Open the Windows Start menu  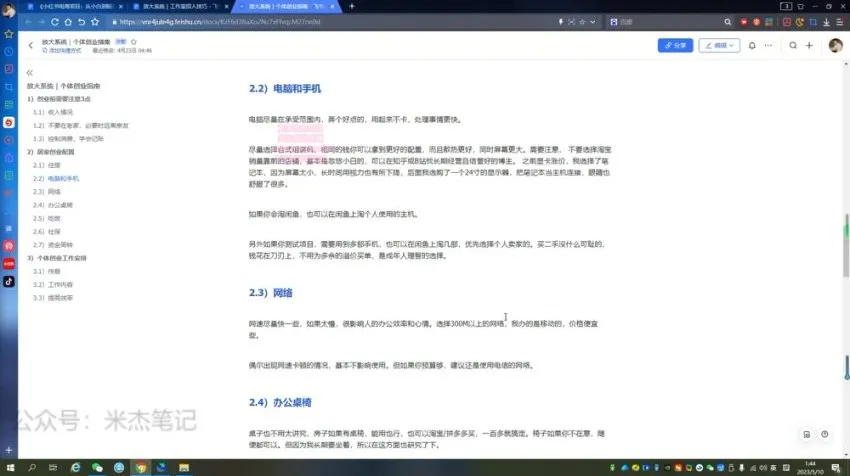10,467
